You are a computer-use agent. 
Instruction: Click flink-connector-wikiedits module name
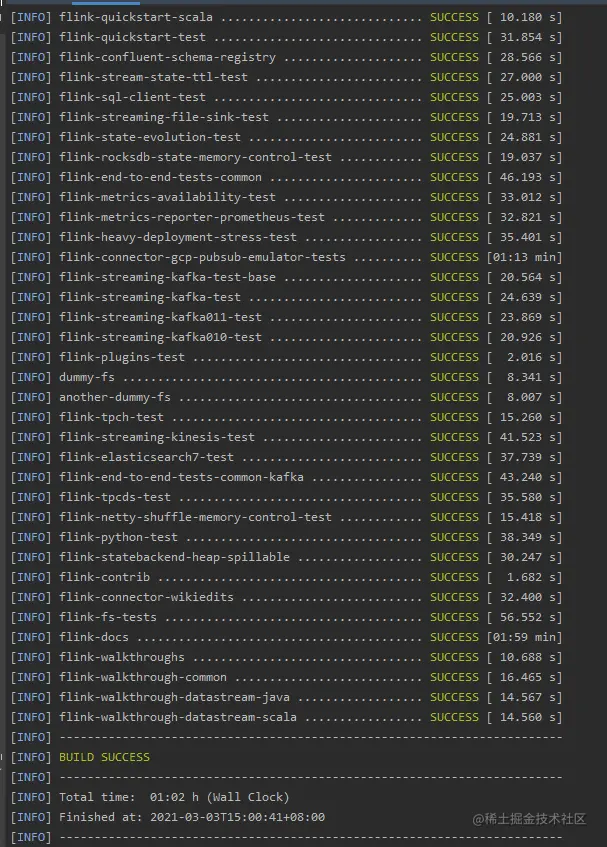(146, 597)
